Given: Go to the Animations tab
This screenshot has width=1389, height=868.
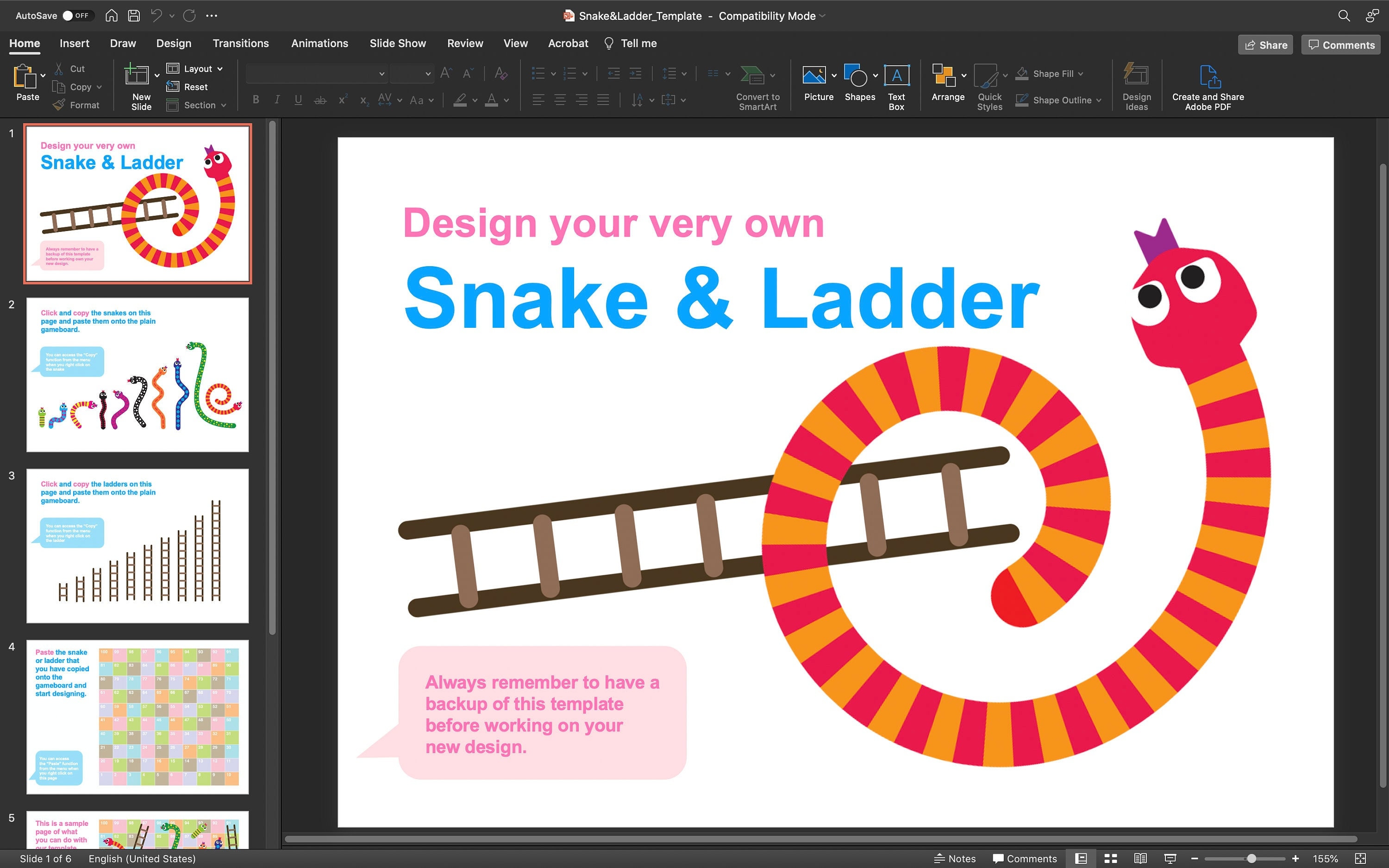Looking at the screenshot, I should coord(319,43).
